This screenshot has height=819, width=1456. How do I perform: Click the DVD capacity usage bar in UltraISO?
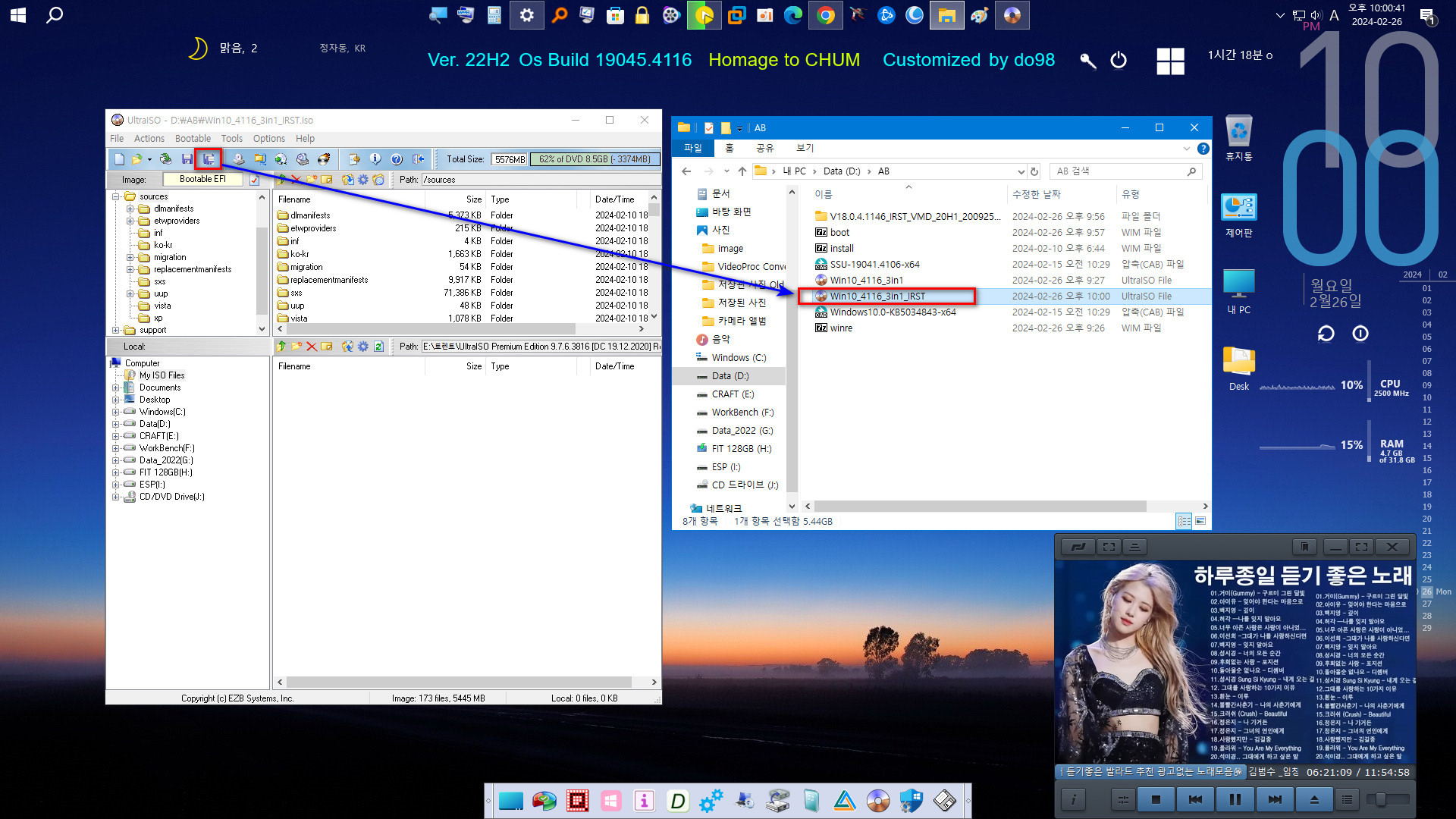pos(595,159)
